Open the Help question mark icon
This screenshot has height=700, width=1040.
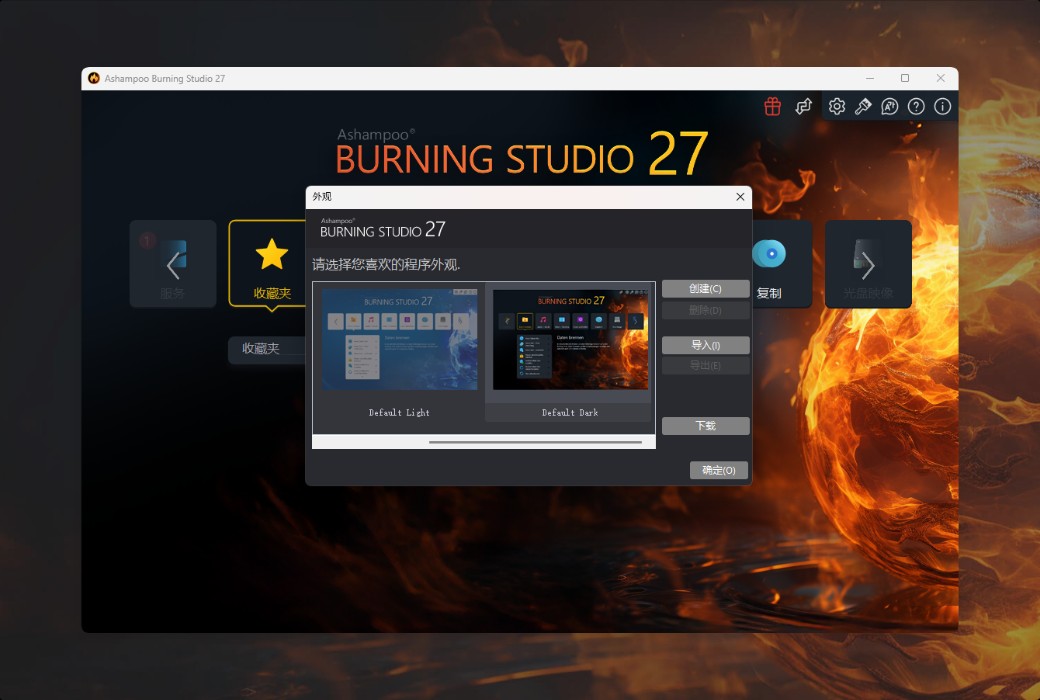pyautogui.click(x=915, y=105)
